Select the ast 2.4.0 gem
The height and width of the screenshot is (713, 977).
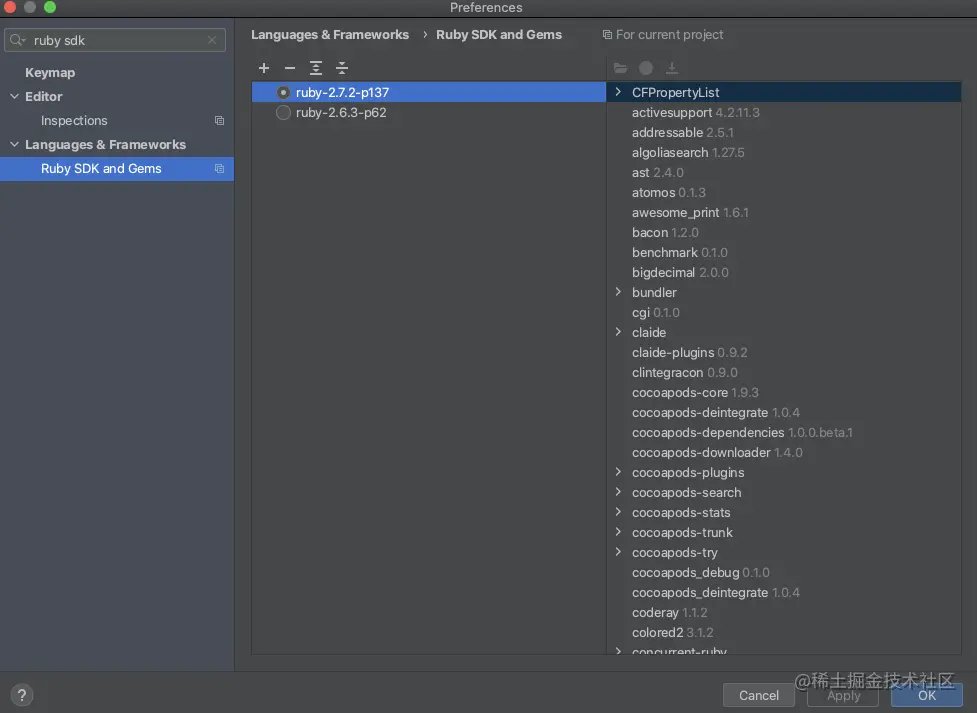coord(657,172)
